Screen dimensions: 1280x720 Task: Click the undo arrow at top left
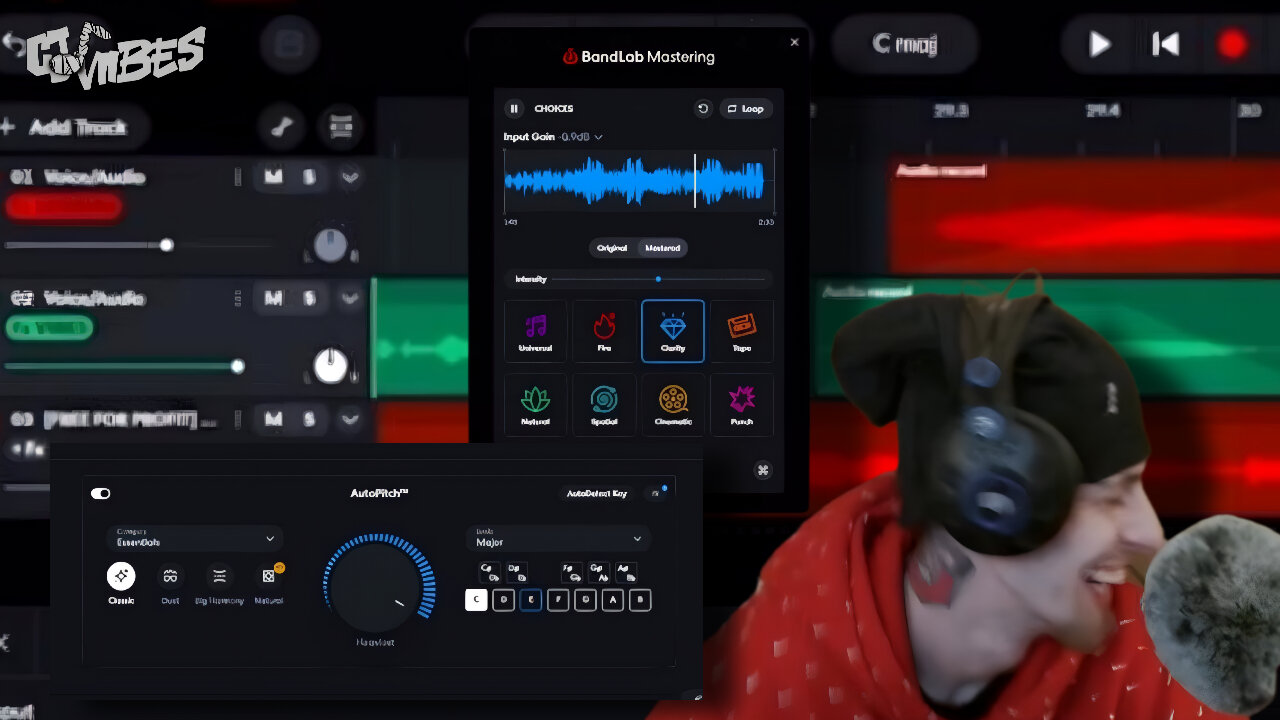[14, 43]
